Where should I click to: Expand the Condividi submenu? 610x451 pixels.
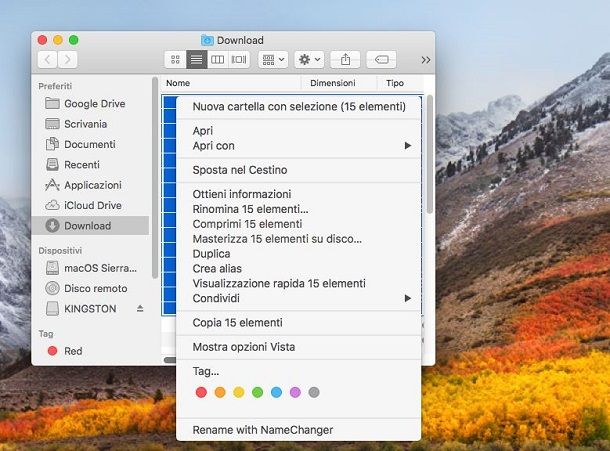tap(298, 298)
